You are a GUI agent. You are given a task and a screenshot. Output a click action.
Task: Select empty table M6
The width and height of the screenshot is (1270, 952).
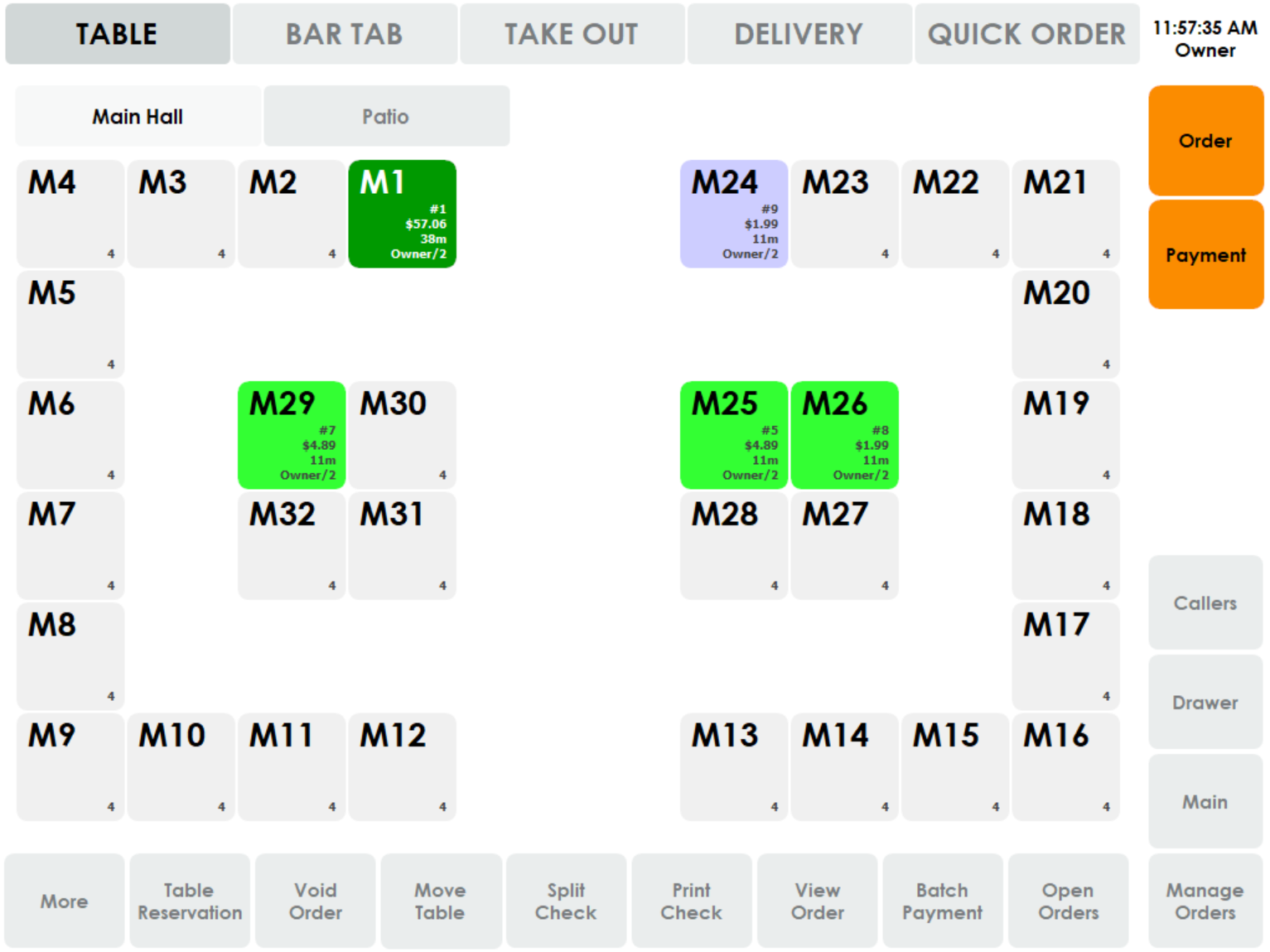tap(70, 435)
